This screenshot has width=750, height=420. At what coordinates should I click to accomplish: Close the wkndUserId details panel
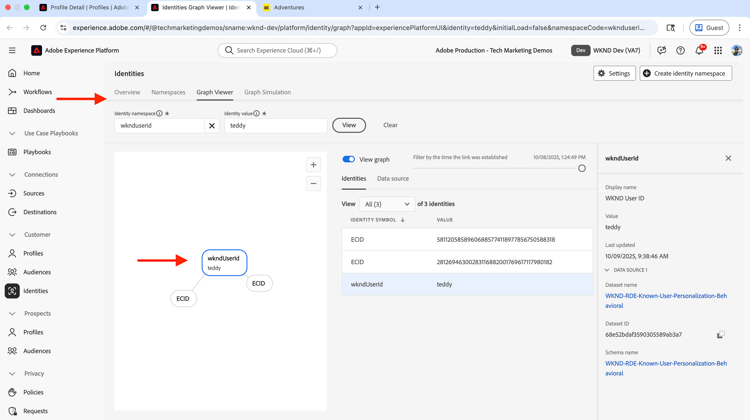[x=728, y=158]
